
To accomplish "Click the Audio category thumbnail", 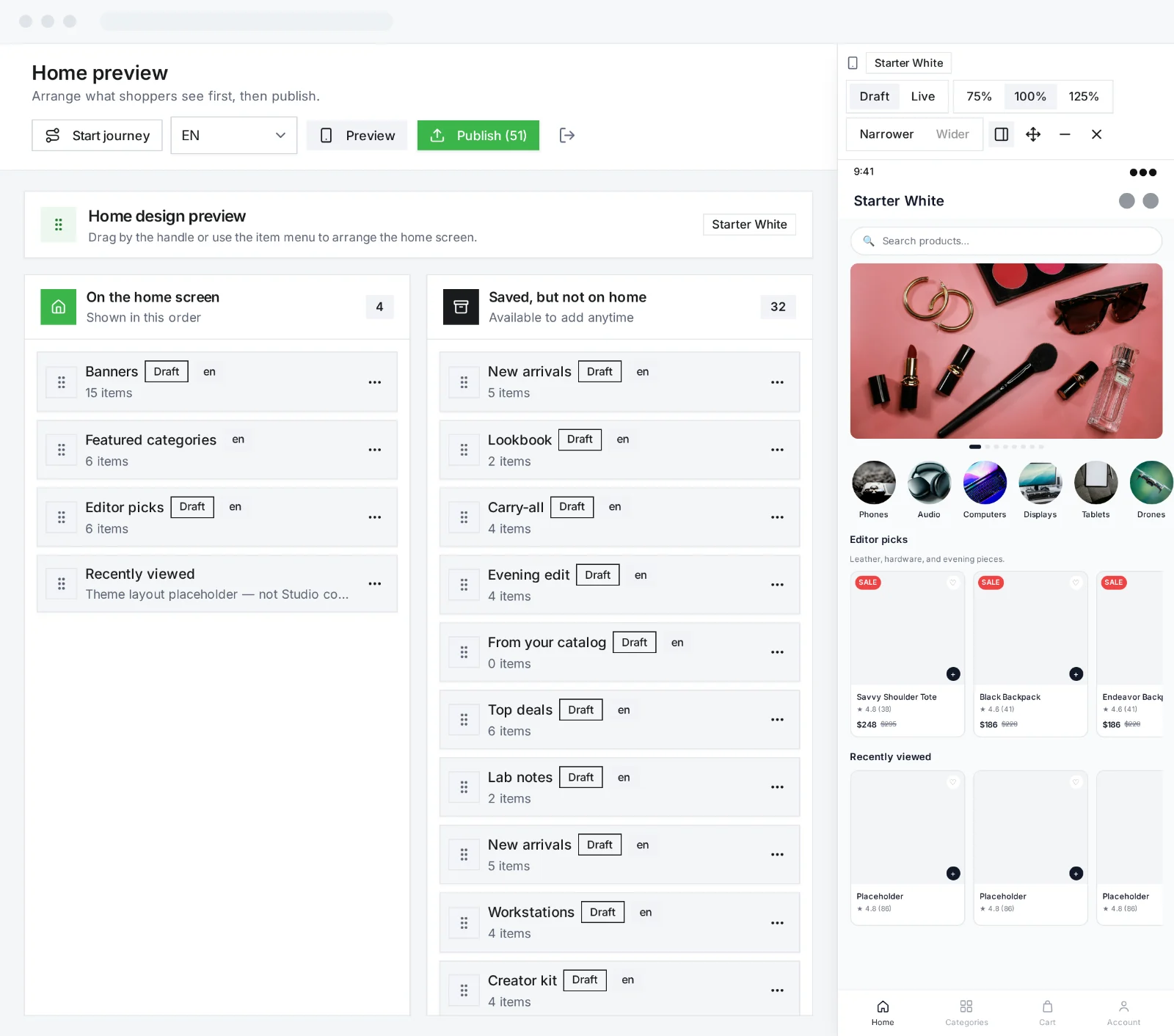I will tap(929, 483).
